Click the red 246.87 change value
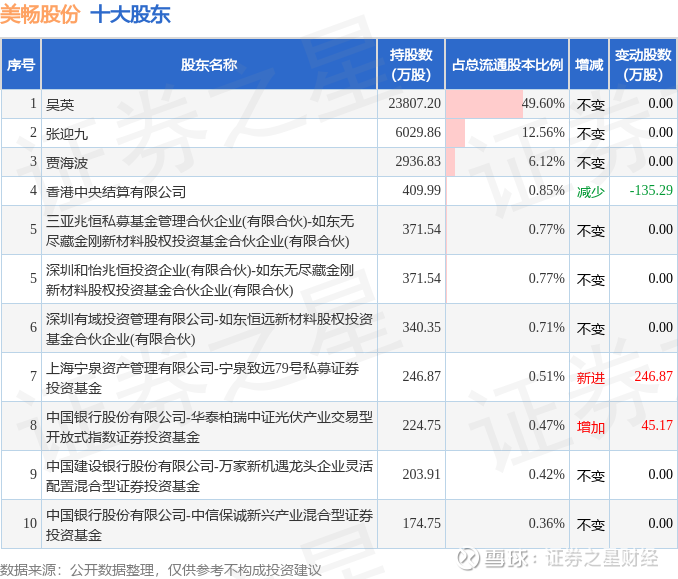 [653, 376]
